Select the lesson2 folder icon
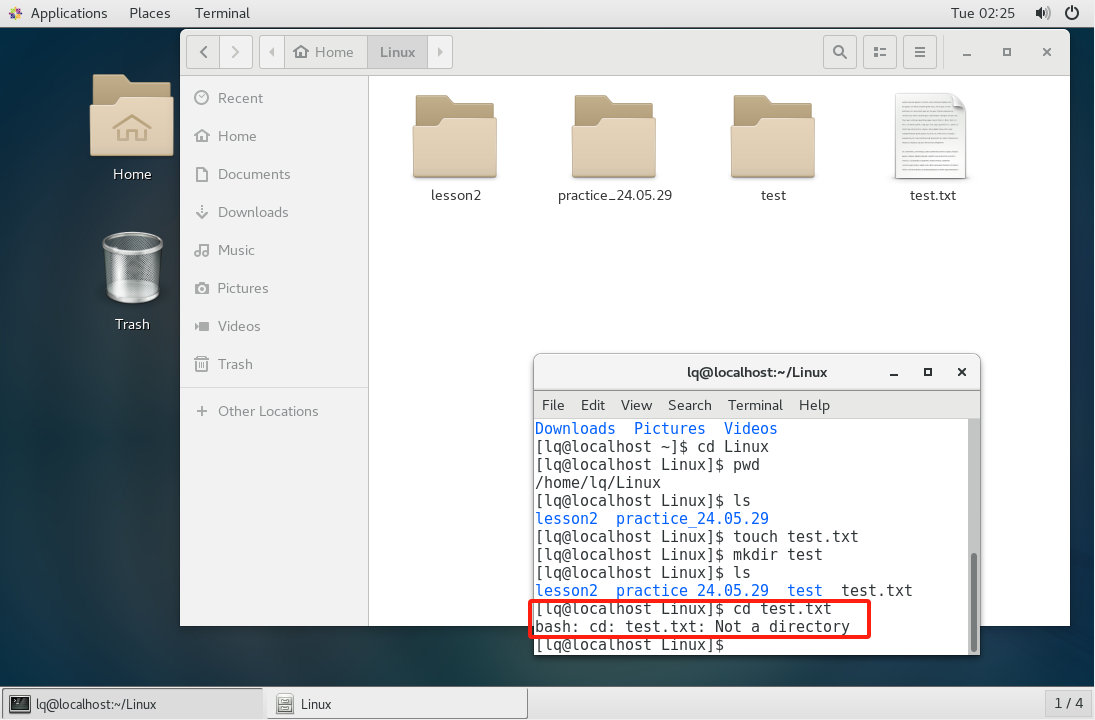The image size is (1095, 720). 455,136
